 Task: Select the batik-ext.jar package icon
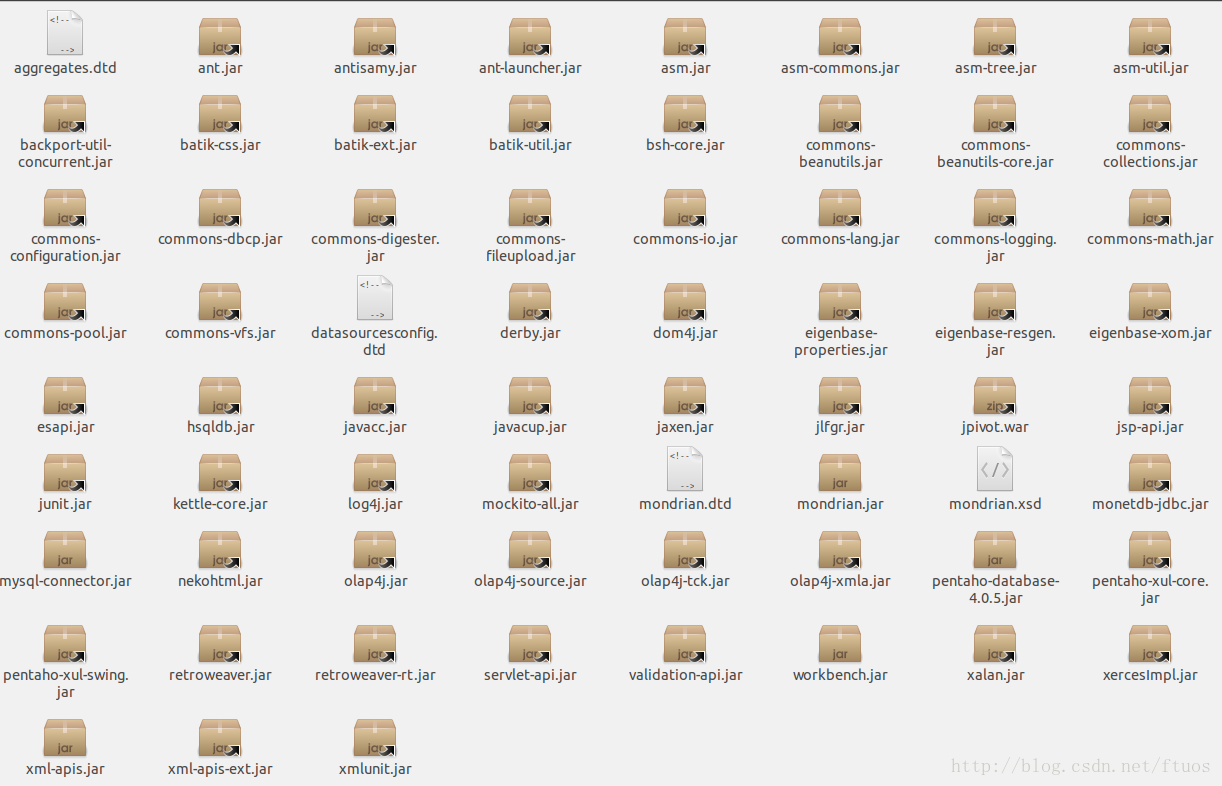pos(375,114)
